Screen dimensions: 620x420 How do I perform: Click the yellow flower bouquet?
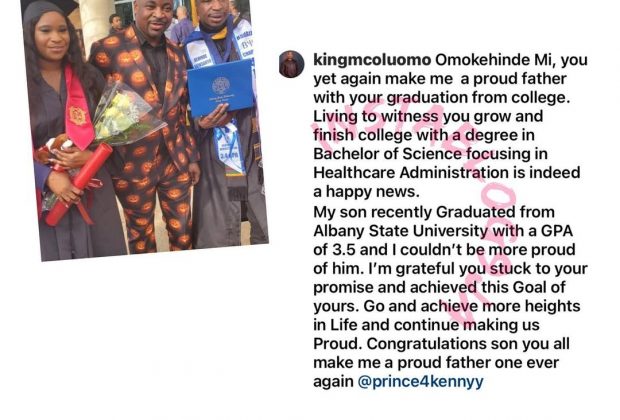tap(127, 115)
